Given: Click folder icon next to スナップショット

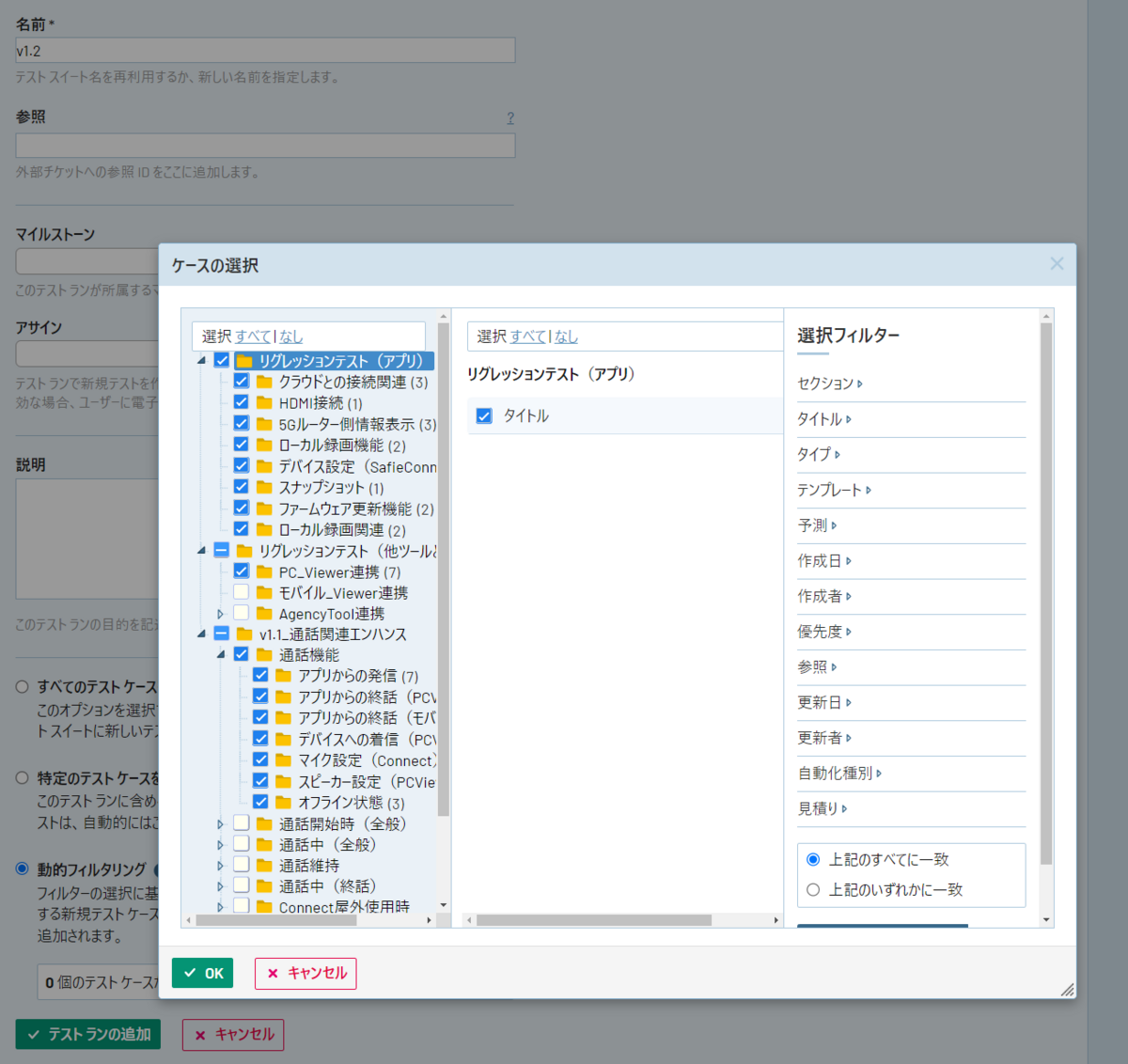Looking at the screenshot, I should click(x=264, y=487).
